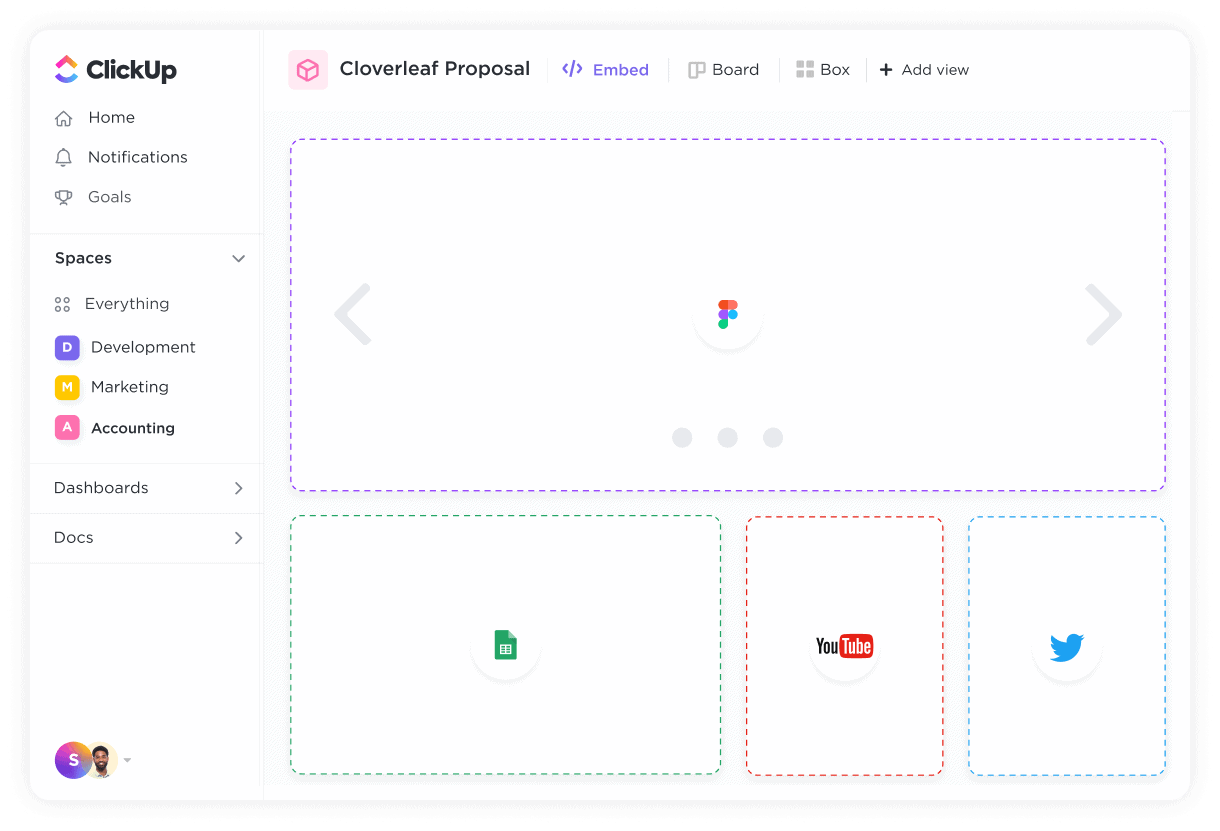Click the Notifications bell icon
The width and height of the screenshot is (1220, 831).
(63, 157)
